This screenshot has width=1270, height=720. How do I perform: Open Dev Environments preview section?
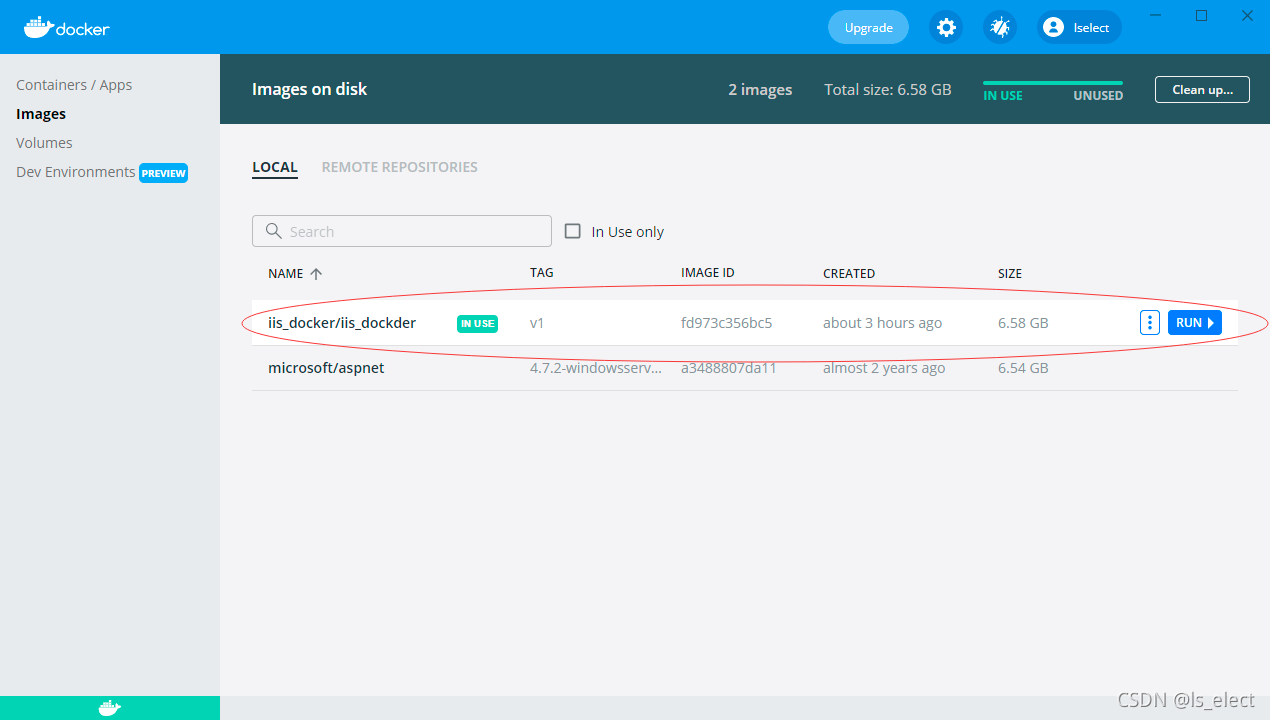[x=76, y=172]
